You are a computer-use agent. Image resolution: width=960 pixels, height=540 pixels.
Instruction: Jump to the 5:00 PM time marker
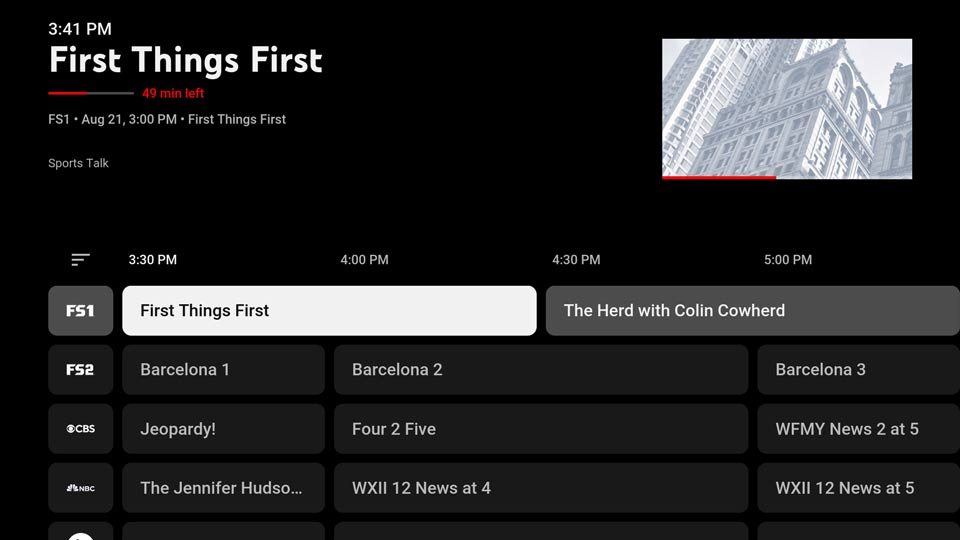pos(788,260)
